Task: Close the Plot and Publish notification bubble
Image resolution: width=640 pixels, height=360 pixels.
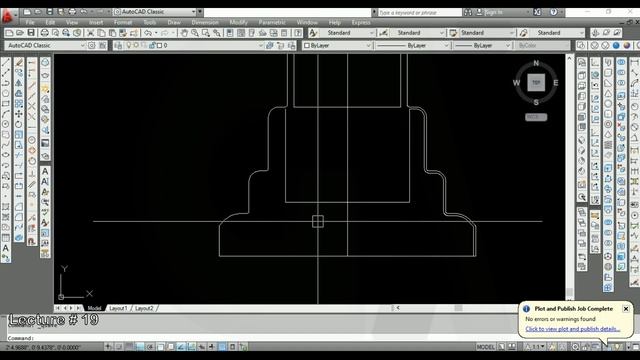Action: coord(626,309)
